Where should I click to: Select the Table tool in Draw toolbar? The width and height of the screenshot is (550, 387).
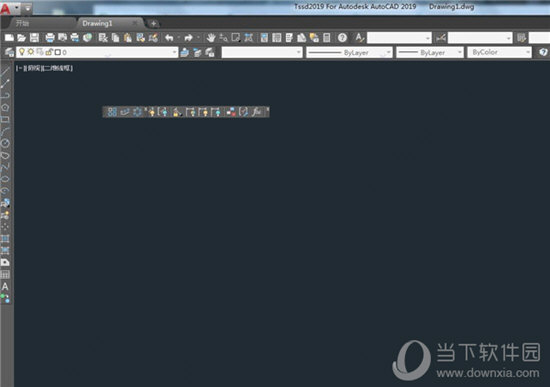click(5, 274)
